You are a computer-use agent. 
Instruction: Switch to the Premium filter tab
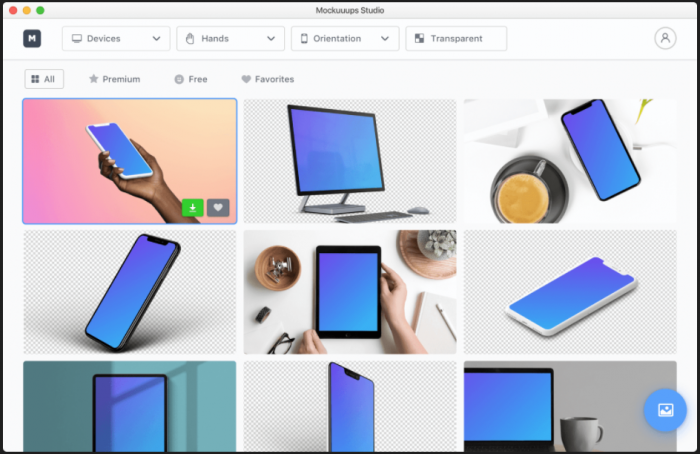115,79
